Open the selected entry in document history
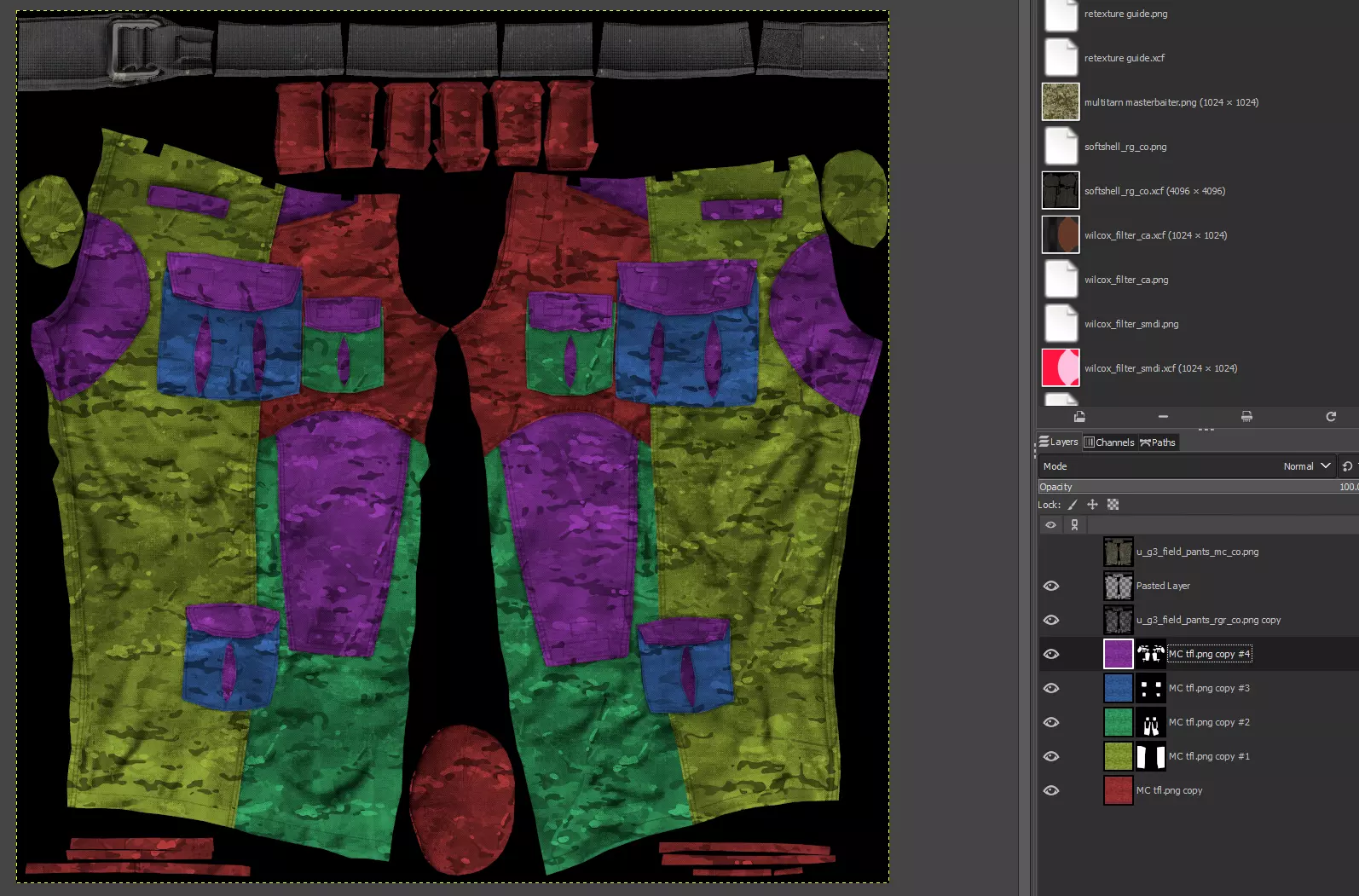Viewport: 1359px width, 896px height. (x=1079, y=417)
